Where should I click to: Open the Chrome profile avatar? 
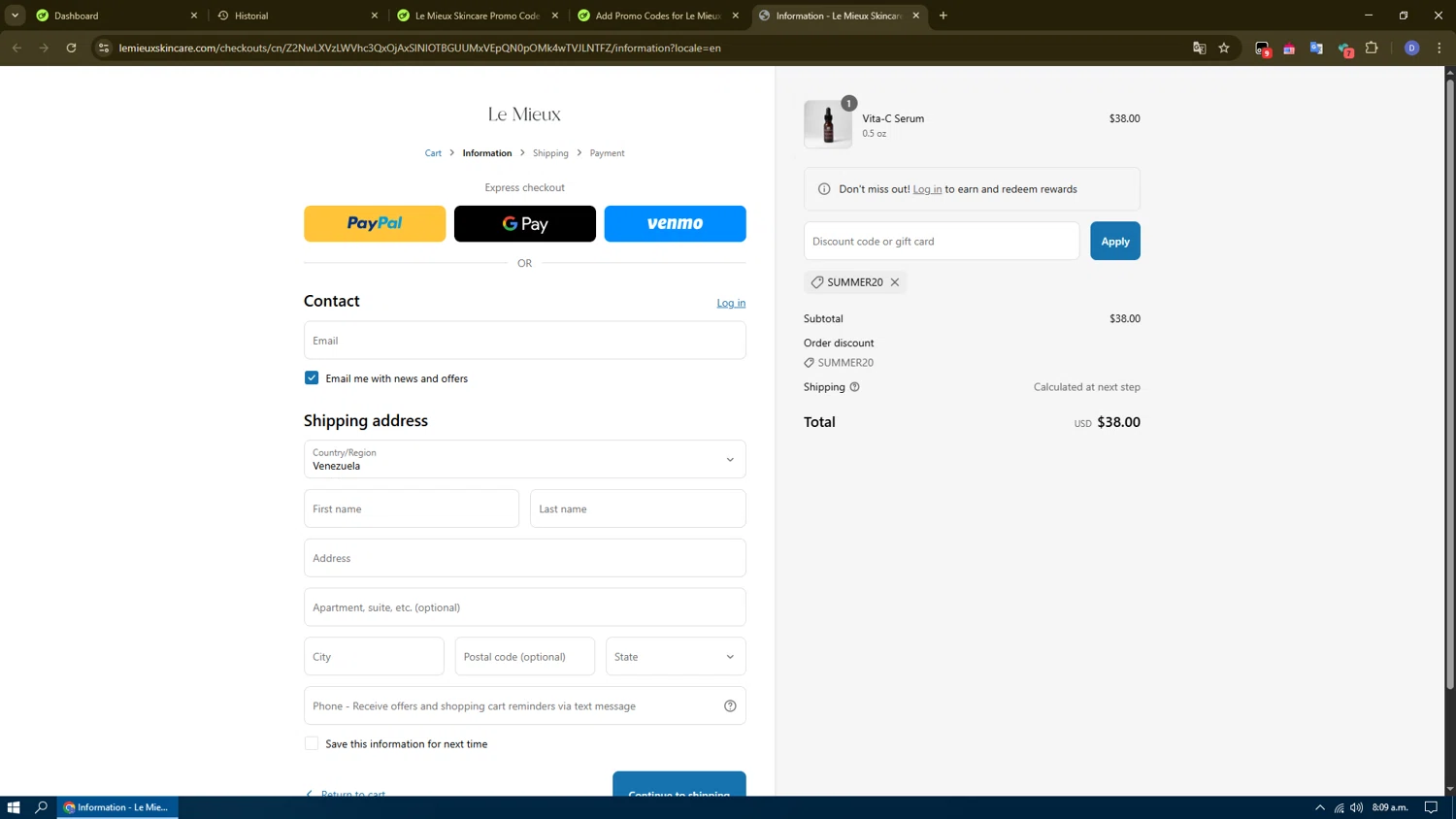pos(1412,48)
